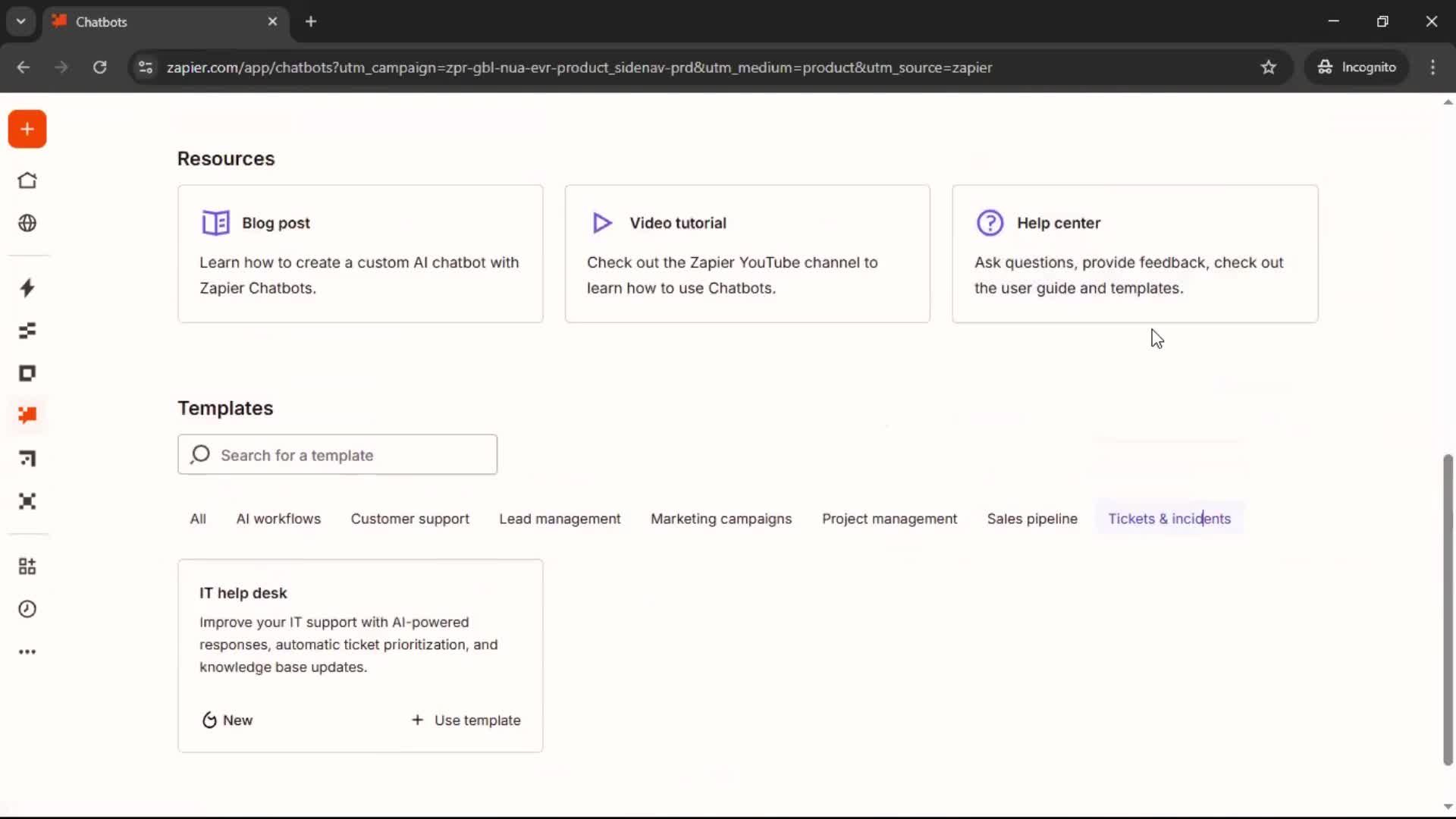Viewport: 1456px width, 819px height.
Task: Select the Customer support filter
Action: (x=409, y=519)
